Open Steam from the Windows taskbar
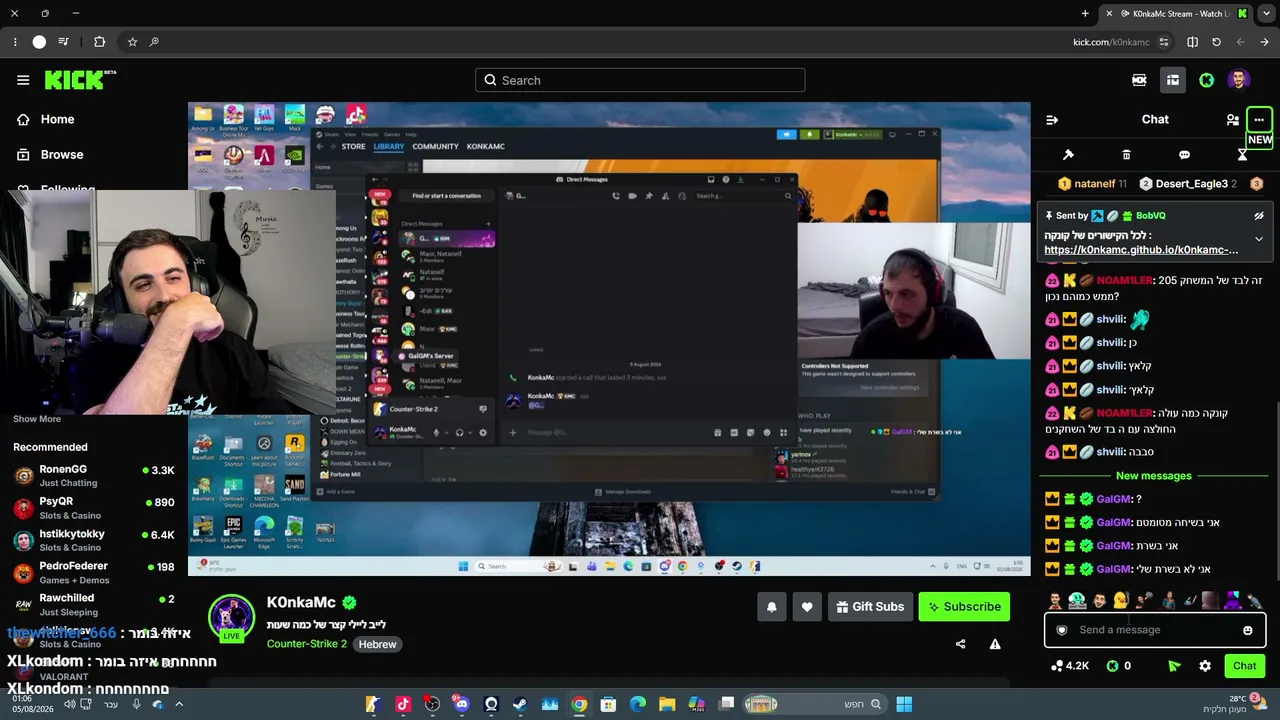The image size is (1280, 720). pyautogui.click(x=520, y=704)
